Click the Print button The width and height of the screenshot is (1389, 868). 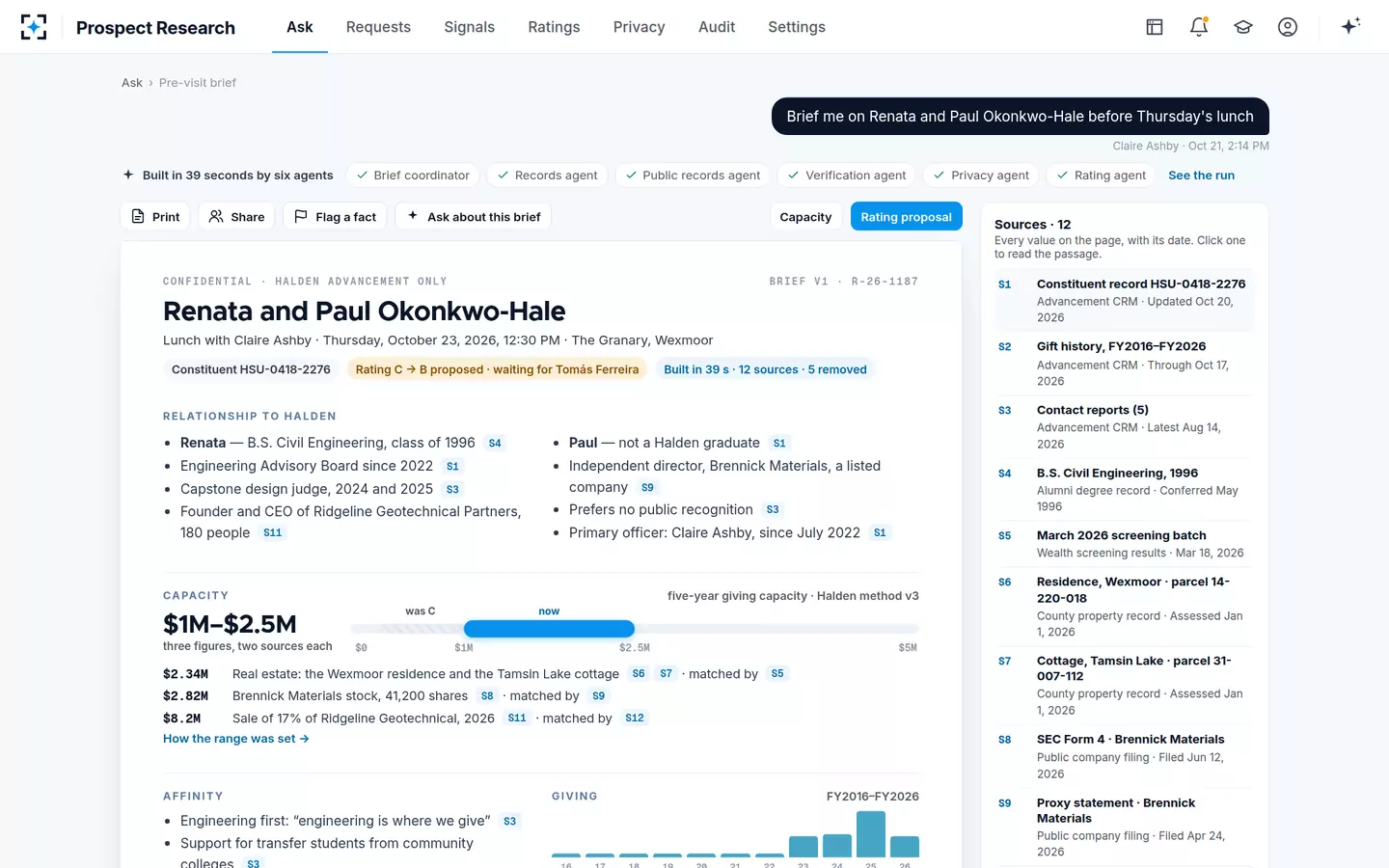(x=155, y=217)
